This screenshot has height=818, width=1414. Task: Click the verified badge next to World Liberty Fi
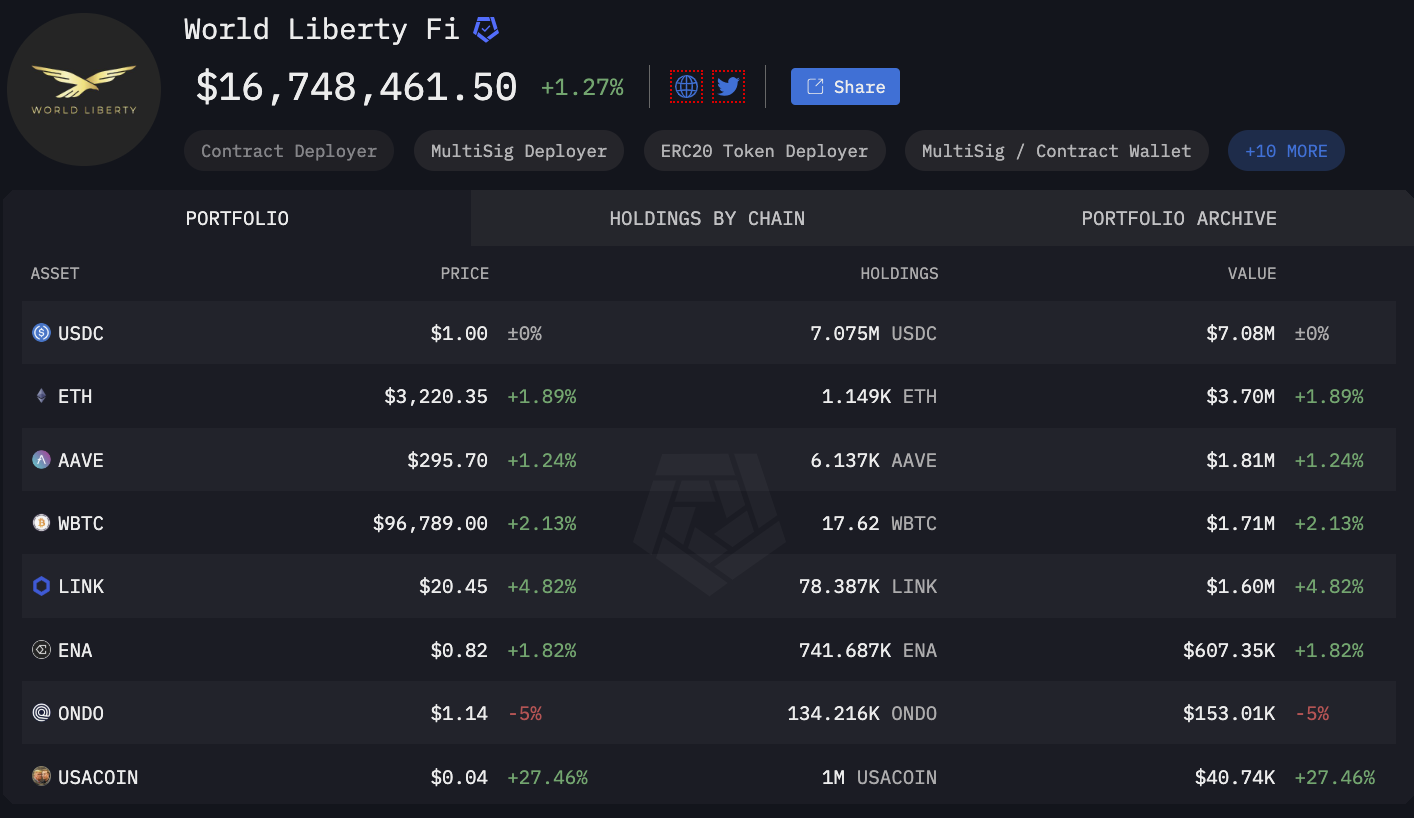tap(486, 30)
